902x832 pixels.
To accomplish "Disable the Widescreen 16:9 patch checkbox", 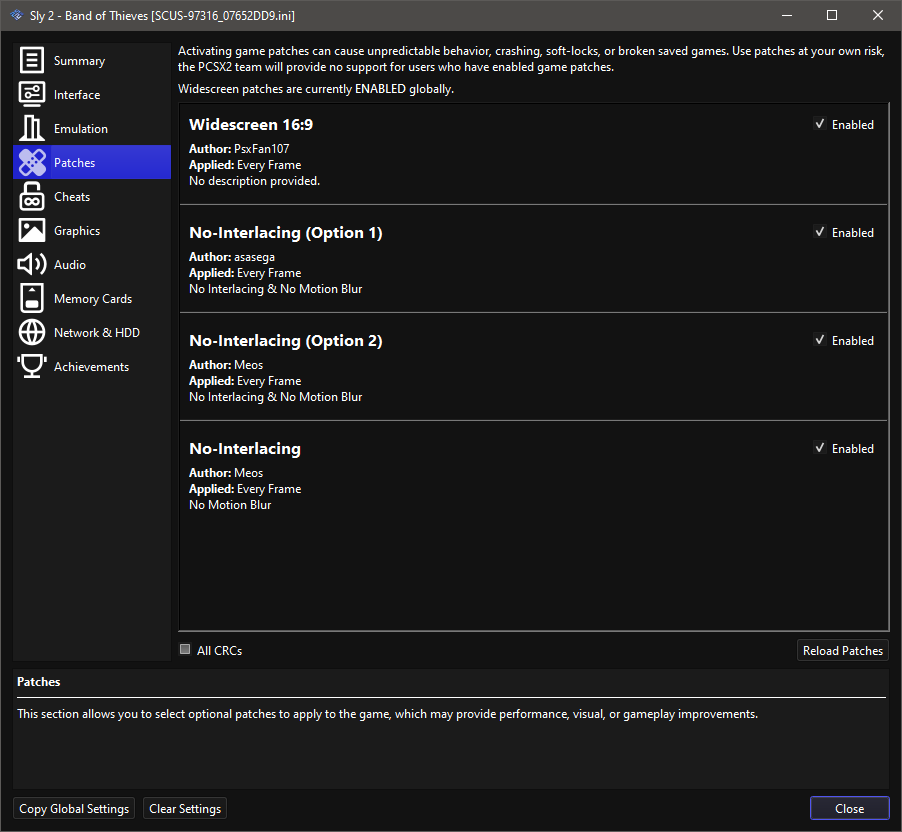I will [x=820, y=124].
